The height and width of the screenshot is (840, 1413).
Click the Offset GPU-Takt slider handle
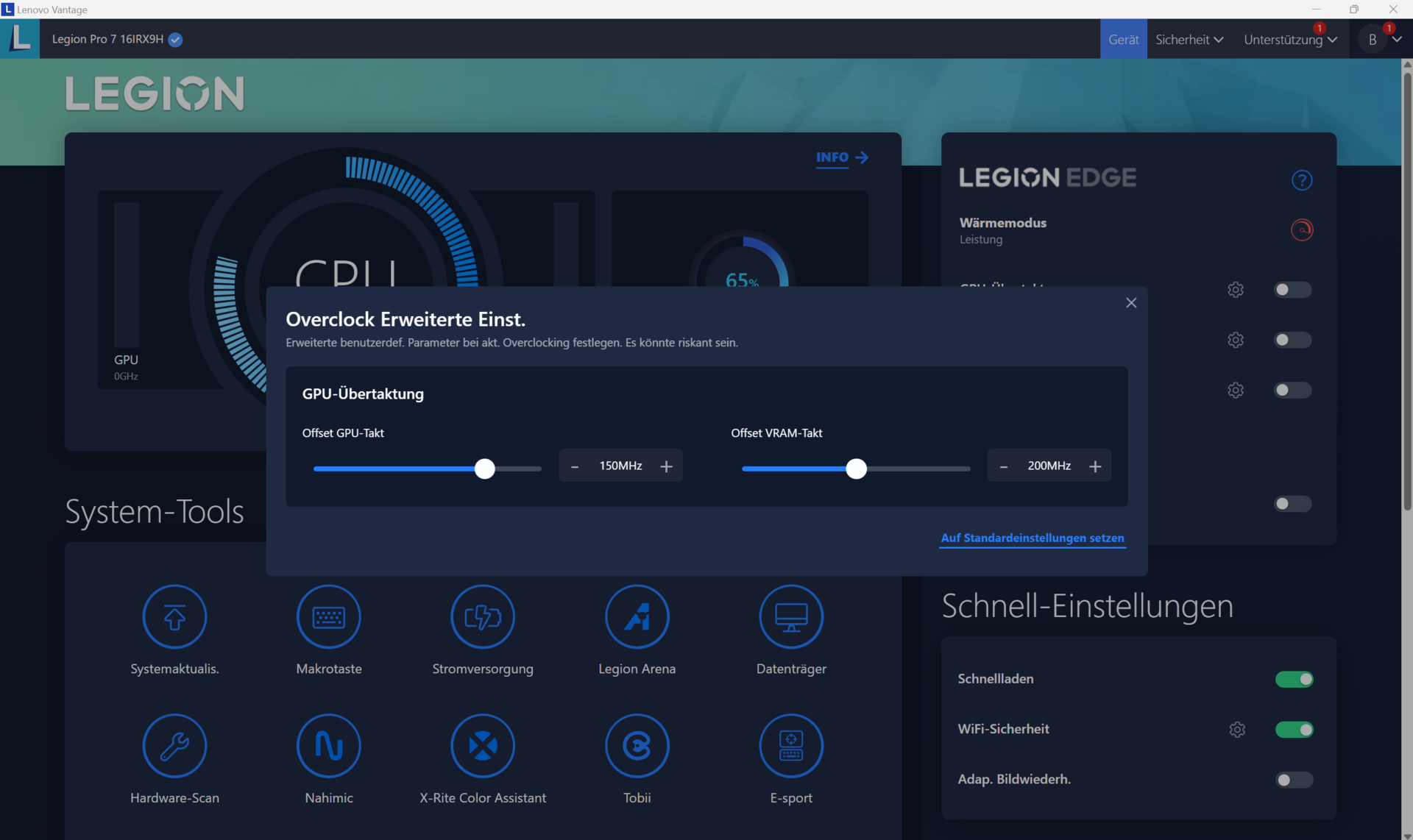484,469
